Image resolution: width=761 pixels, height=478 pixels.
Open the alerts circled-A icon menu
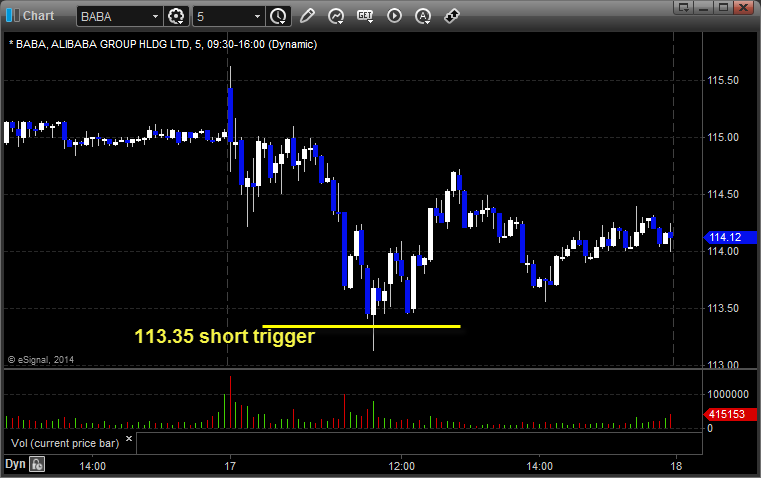pyautogui.click(x=423, y=16)
